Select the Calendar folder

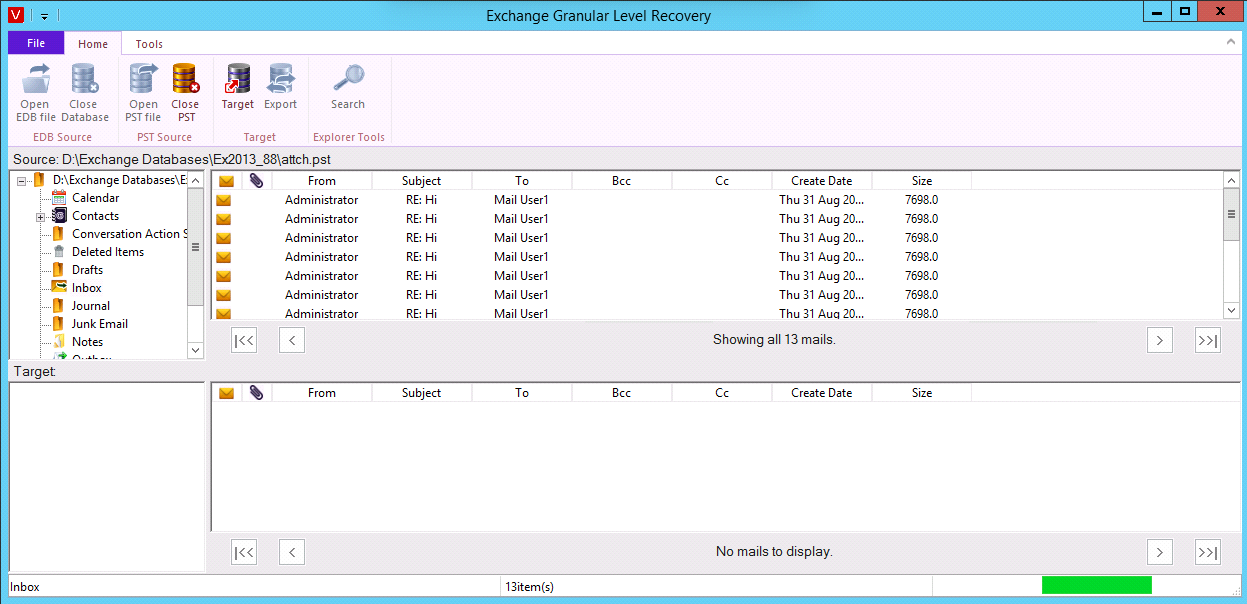click(x=95, y=198)
